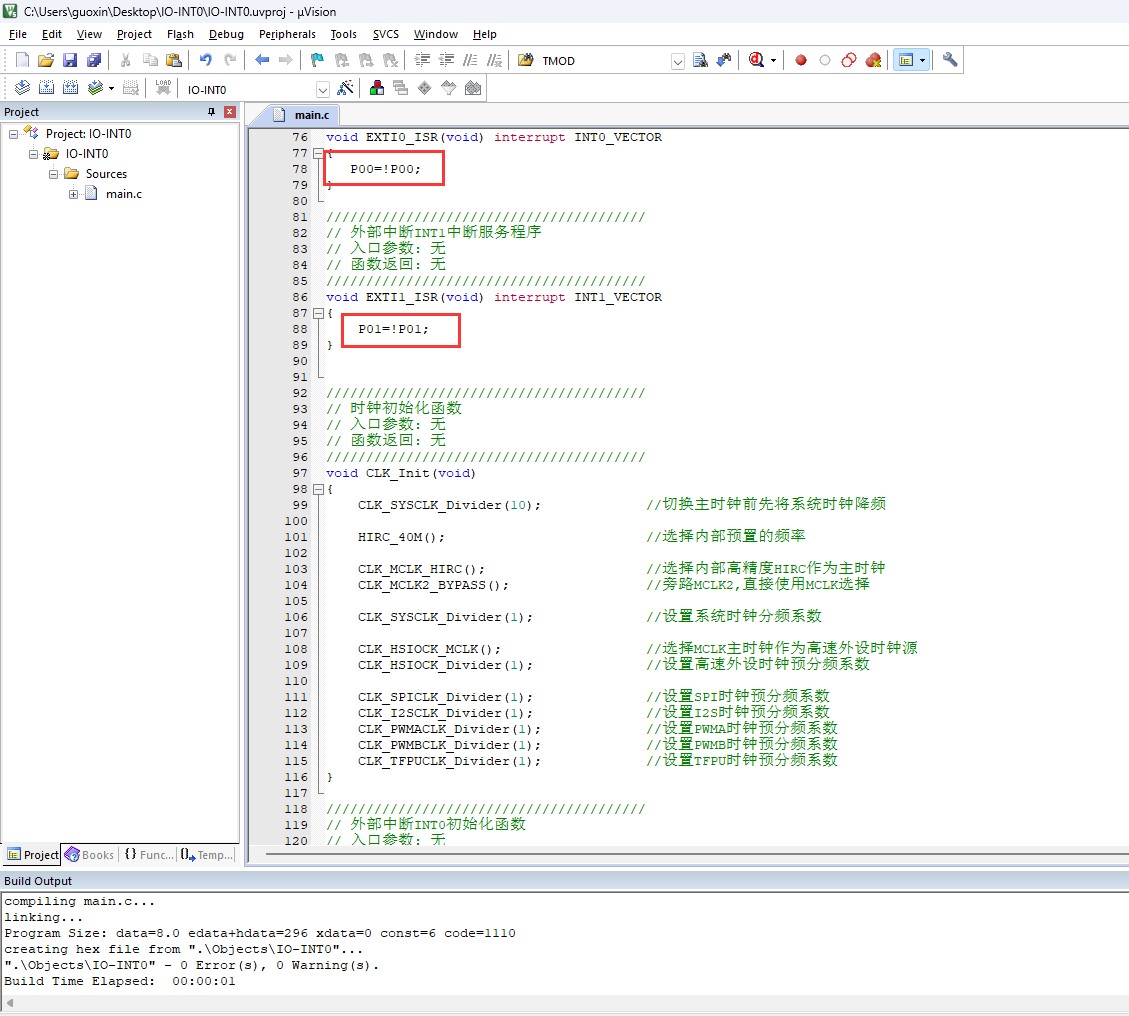Navigate backwards with blue left arrow
This screenshot has height=1016, width=1129.
coord(262,60)
